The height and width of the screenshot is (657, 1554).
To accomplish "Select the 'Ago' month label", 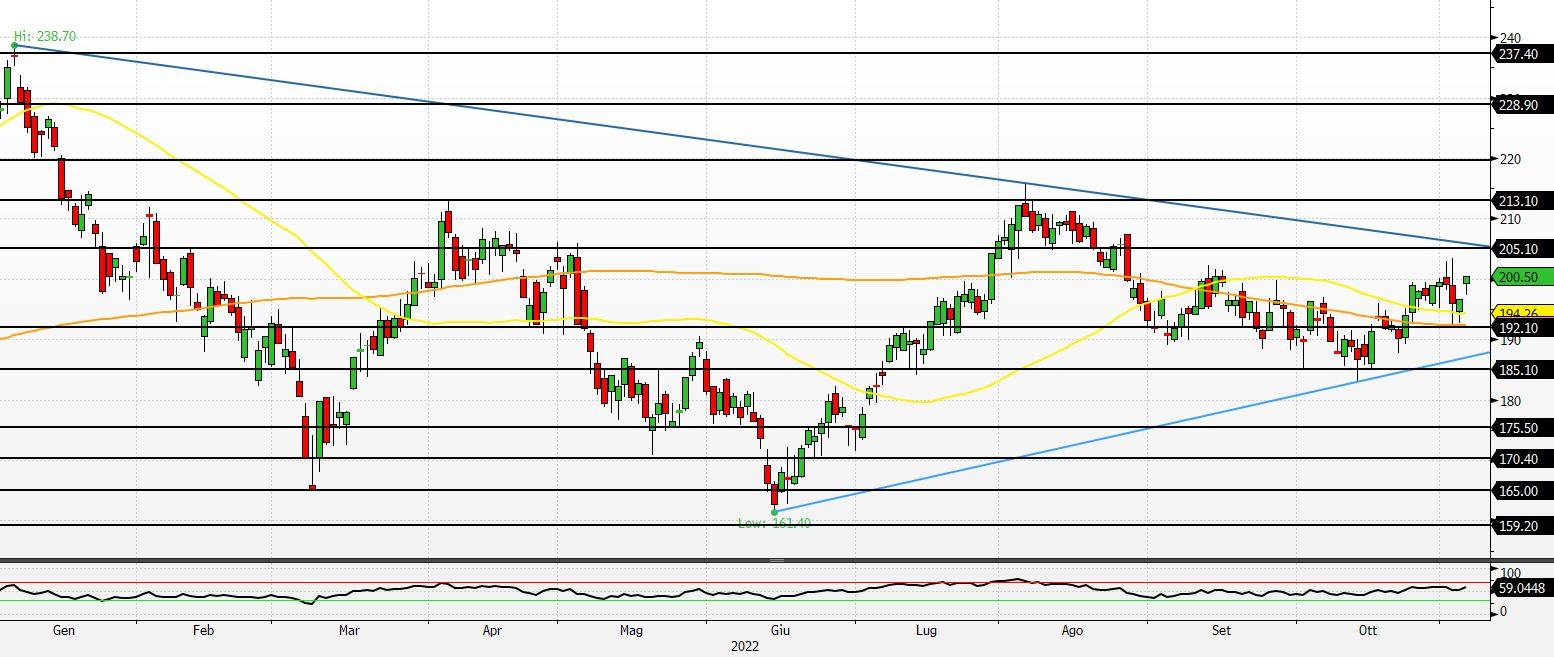I will point(1072,631).
